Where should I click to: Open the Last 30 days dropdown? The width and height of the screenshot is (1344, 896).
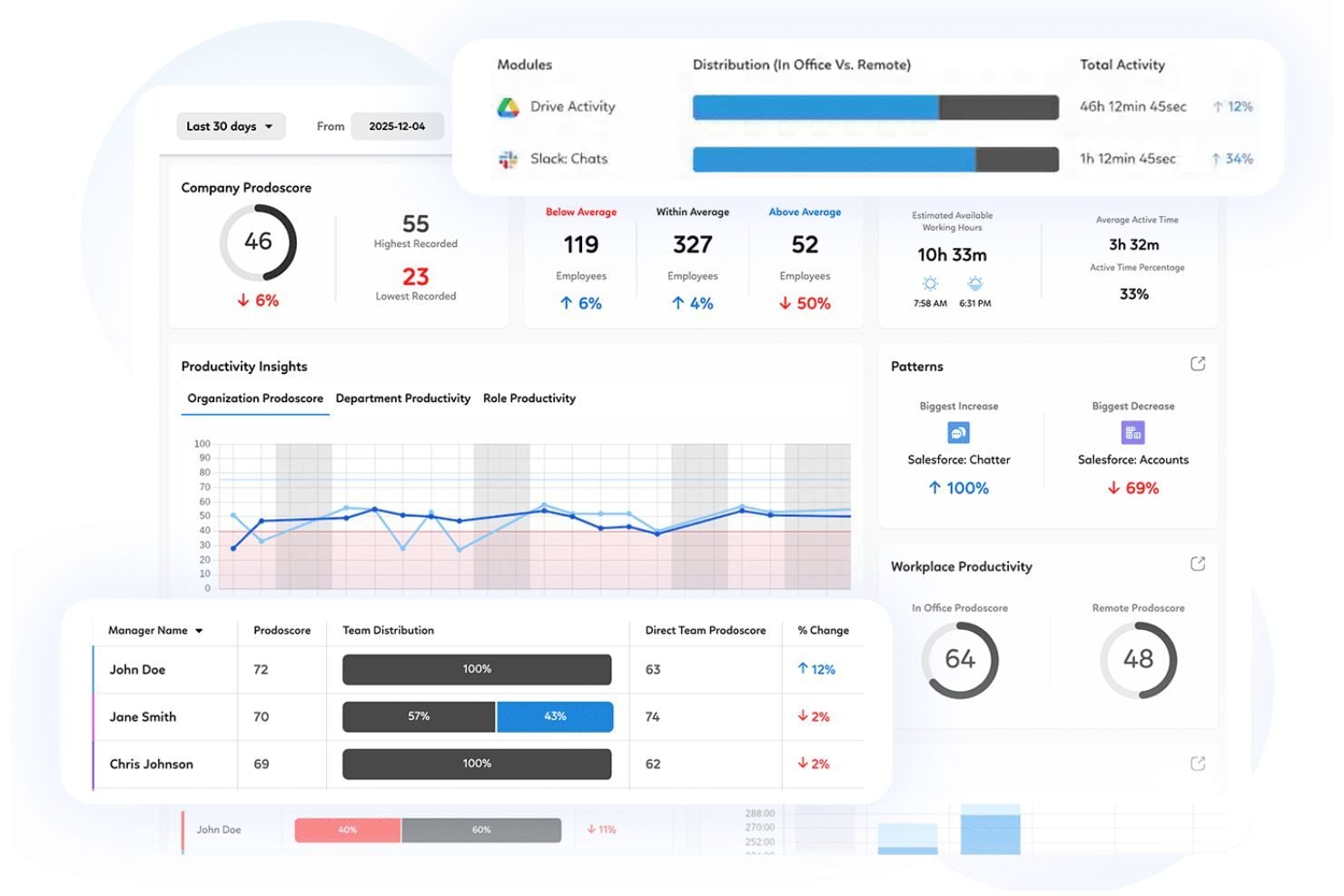point(230,126)
